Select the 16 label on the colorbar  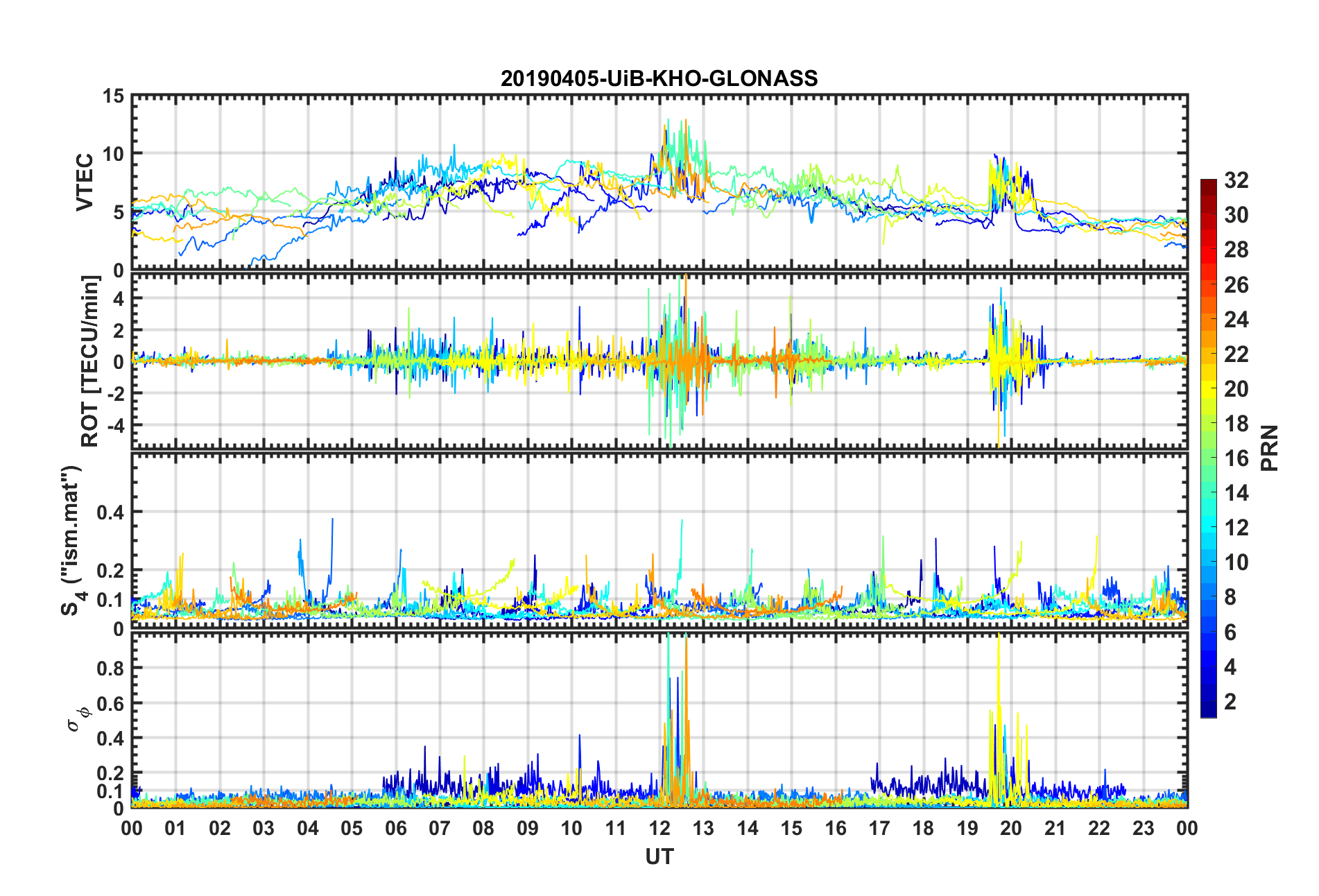tap(1236, 458)
